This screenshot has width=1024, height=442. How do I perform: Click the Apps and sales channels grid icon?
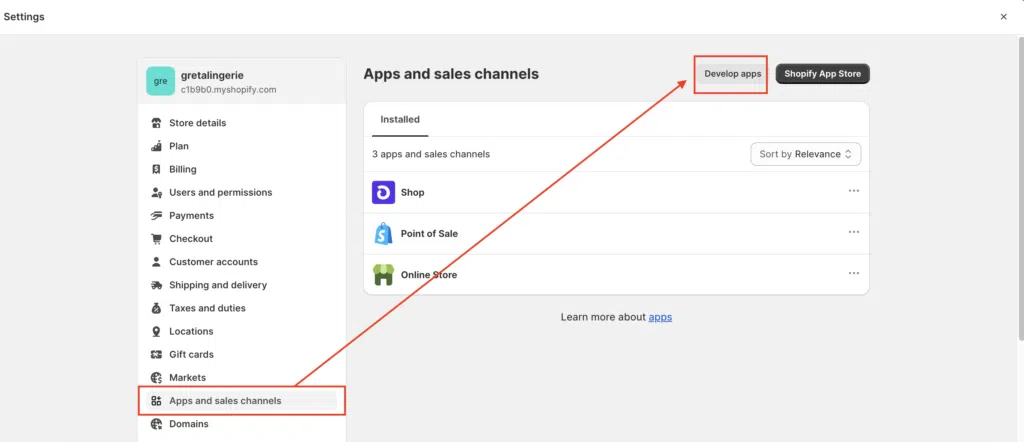point(156,401)
